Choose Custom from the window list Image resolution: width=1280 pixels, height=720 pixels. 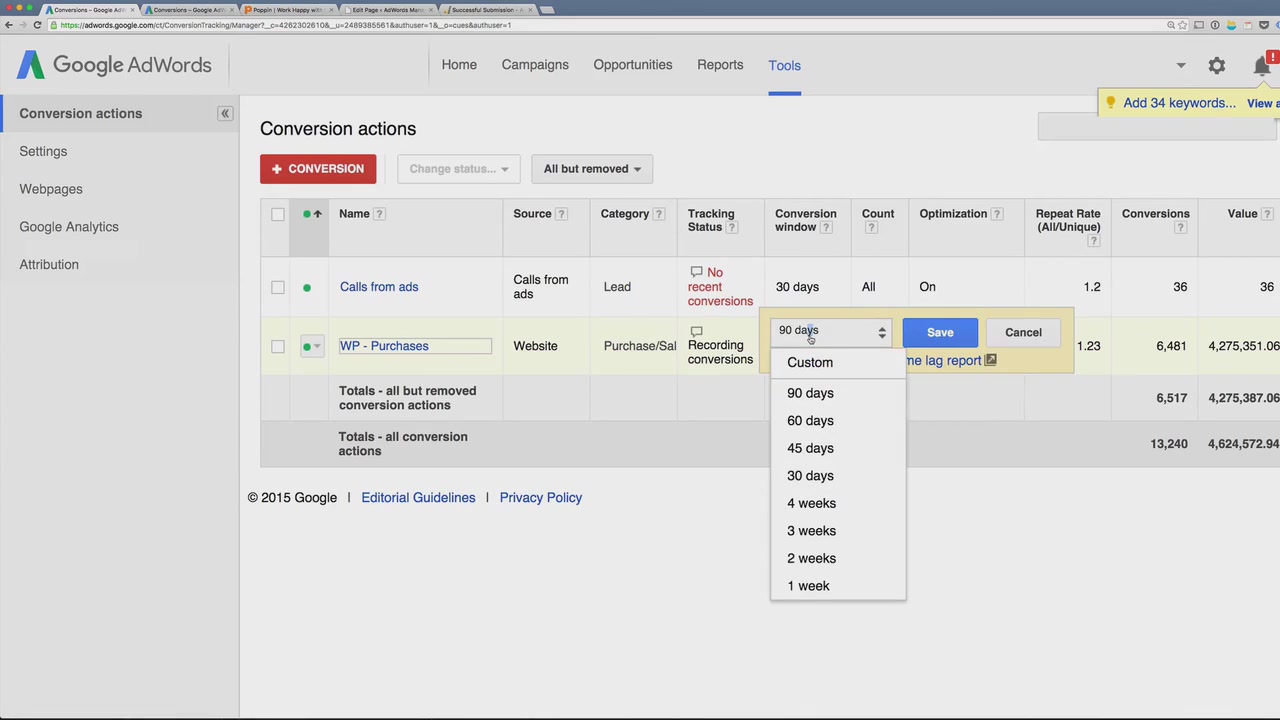[x=838, y=363]
